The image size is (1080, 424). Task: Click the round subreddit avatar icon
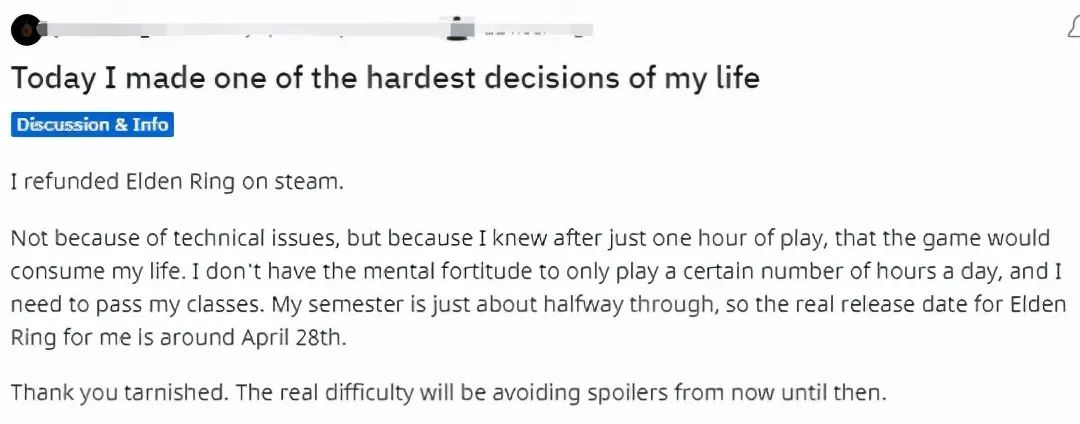(x=27, y=32)
